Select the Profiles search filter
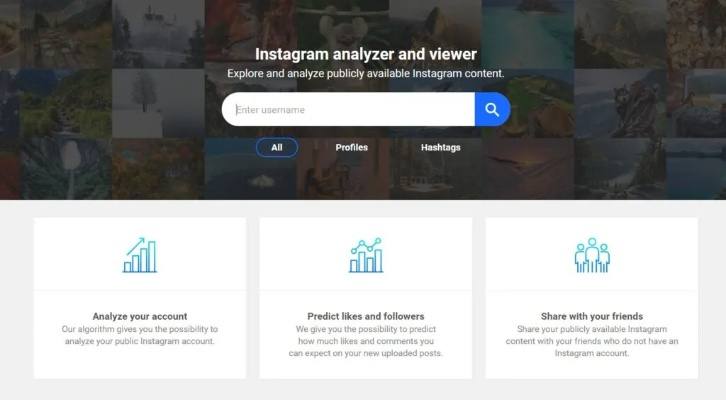The width and height of the screenshot is (726, 400). [351, 147]
